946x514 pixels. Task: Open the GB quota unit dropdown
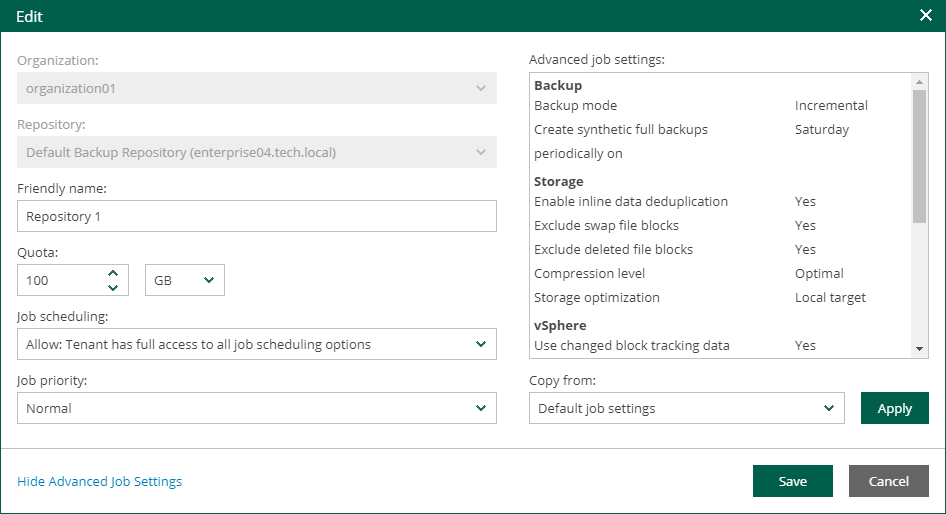click(185, 281)
